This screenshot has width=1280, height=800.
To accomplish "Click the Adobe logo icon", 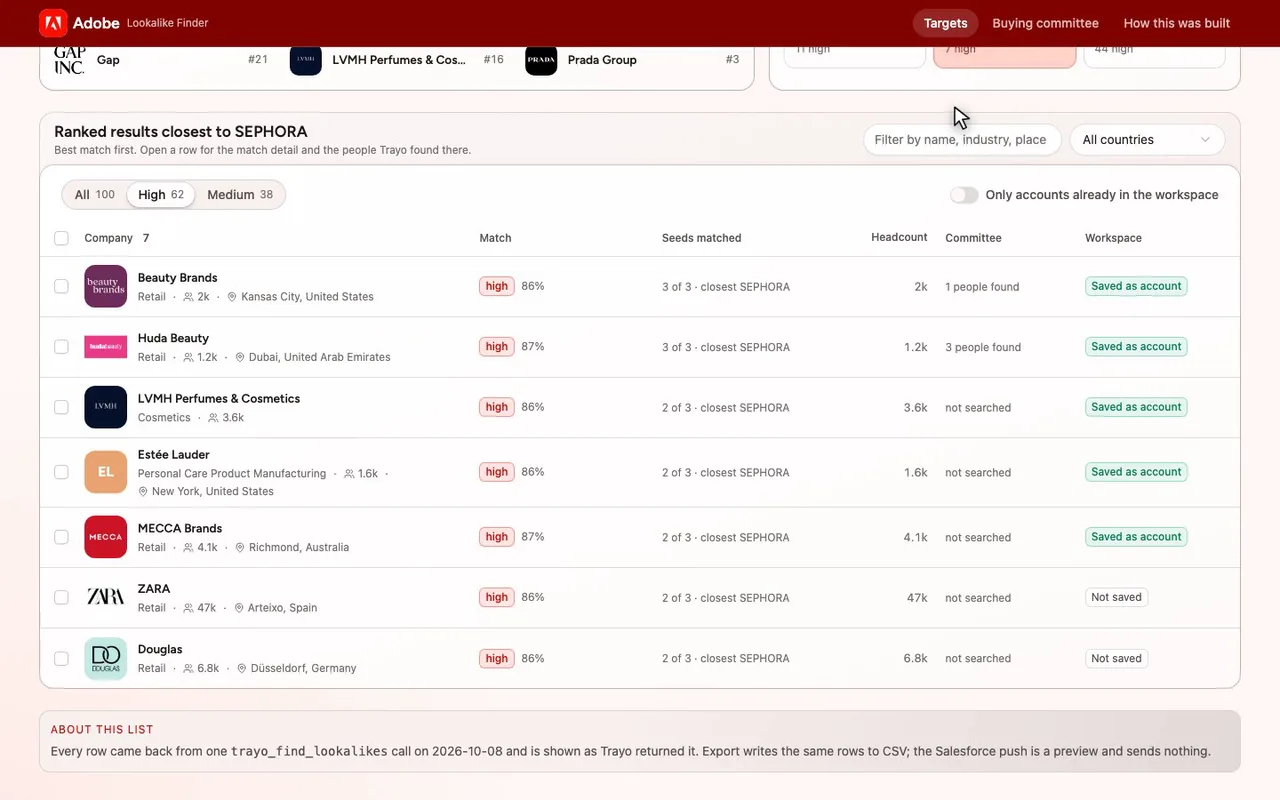I will point(53,23).
